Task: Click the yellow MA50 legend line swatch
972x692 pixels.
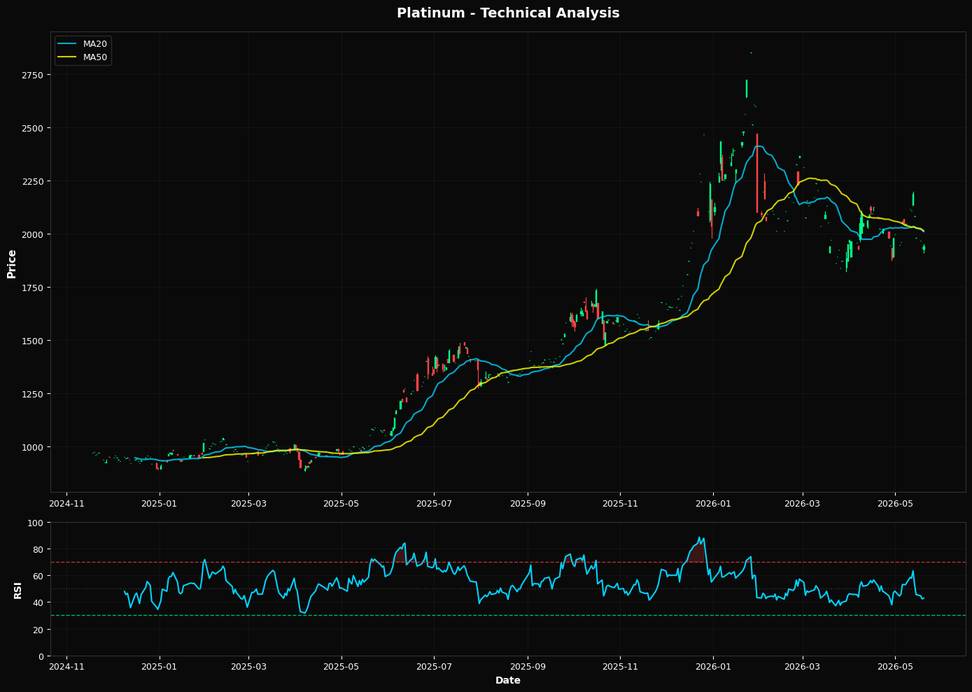Action: pos(68,57)
